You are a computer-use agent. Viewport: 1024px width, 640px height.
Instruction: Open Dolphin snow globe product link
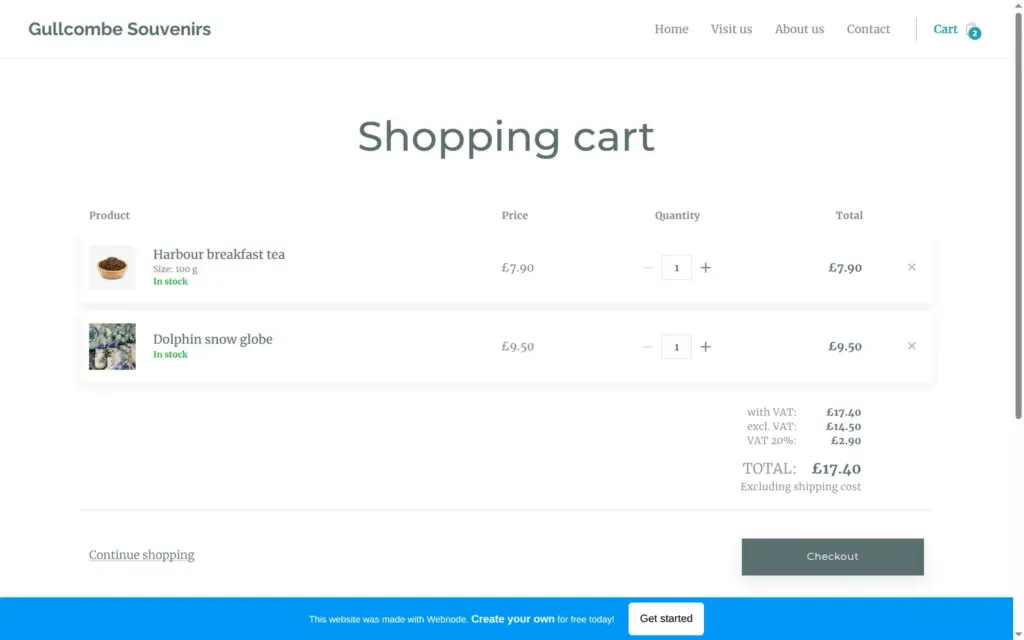(213, 339)
